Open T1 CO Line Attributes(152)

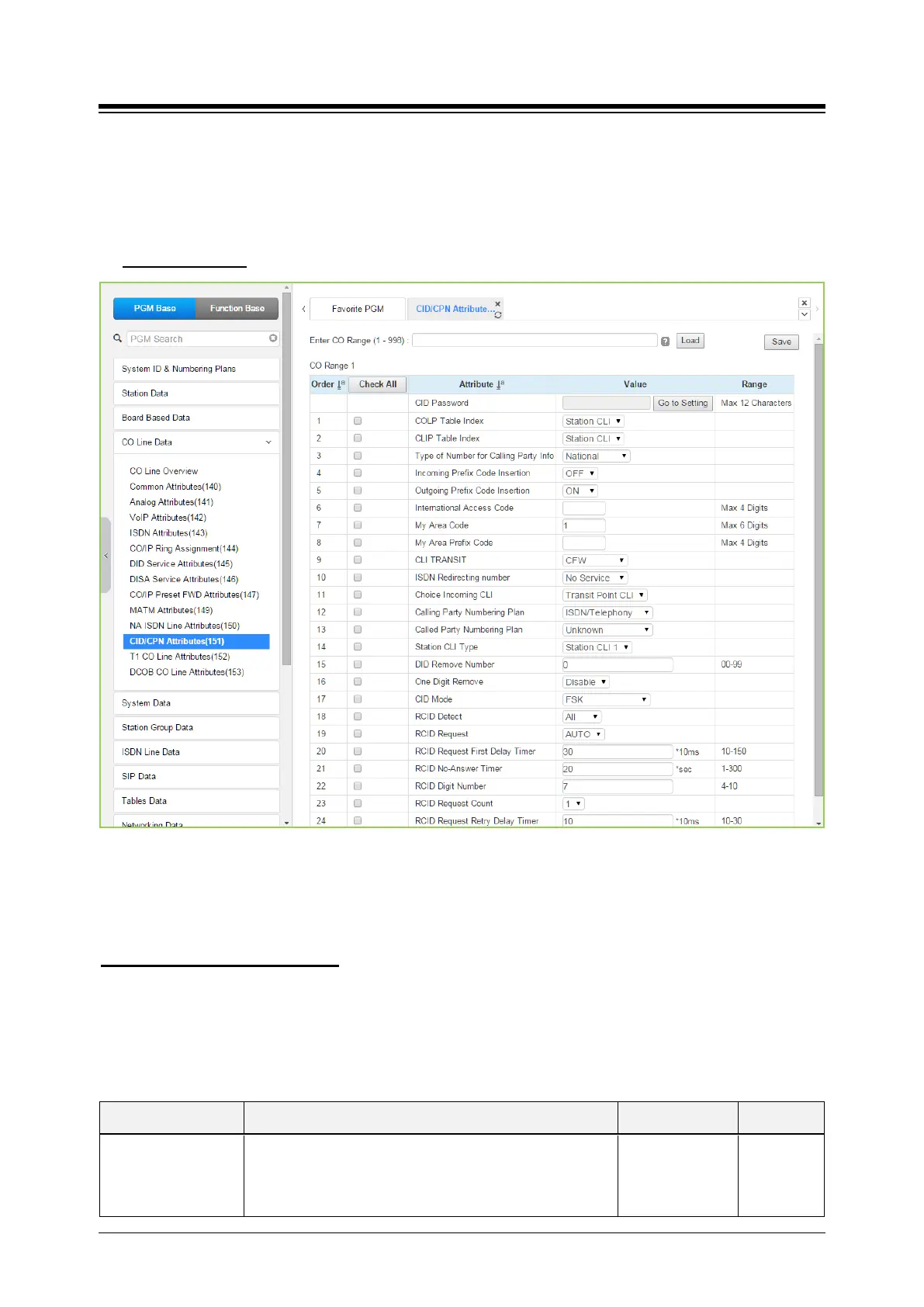179,657
